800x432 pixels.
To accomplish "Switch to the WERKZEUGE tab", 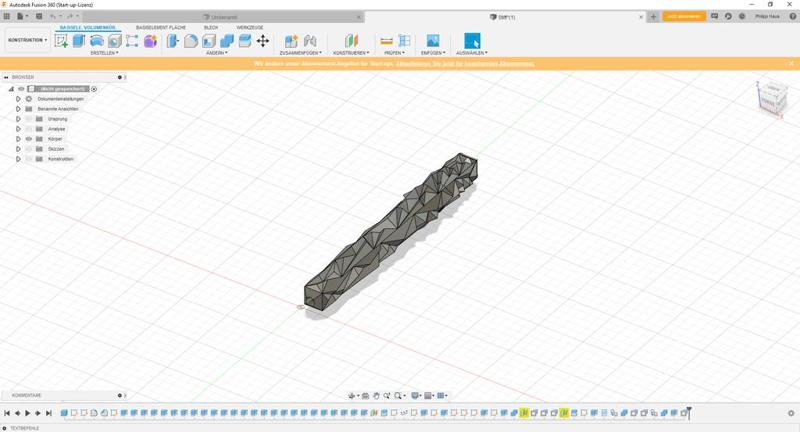I will 250,28.
